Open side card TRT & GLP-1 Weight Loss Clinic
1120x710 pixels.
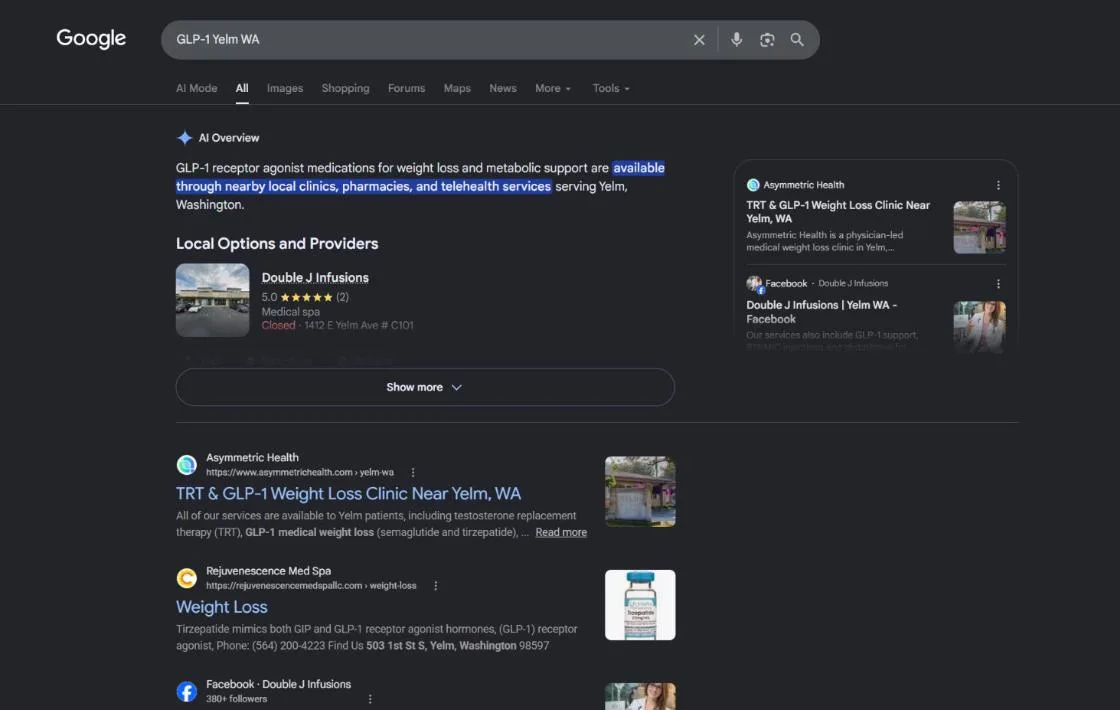[838, 211]
